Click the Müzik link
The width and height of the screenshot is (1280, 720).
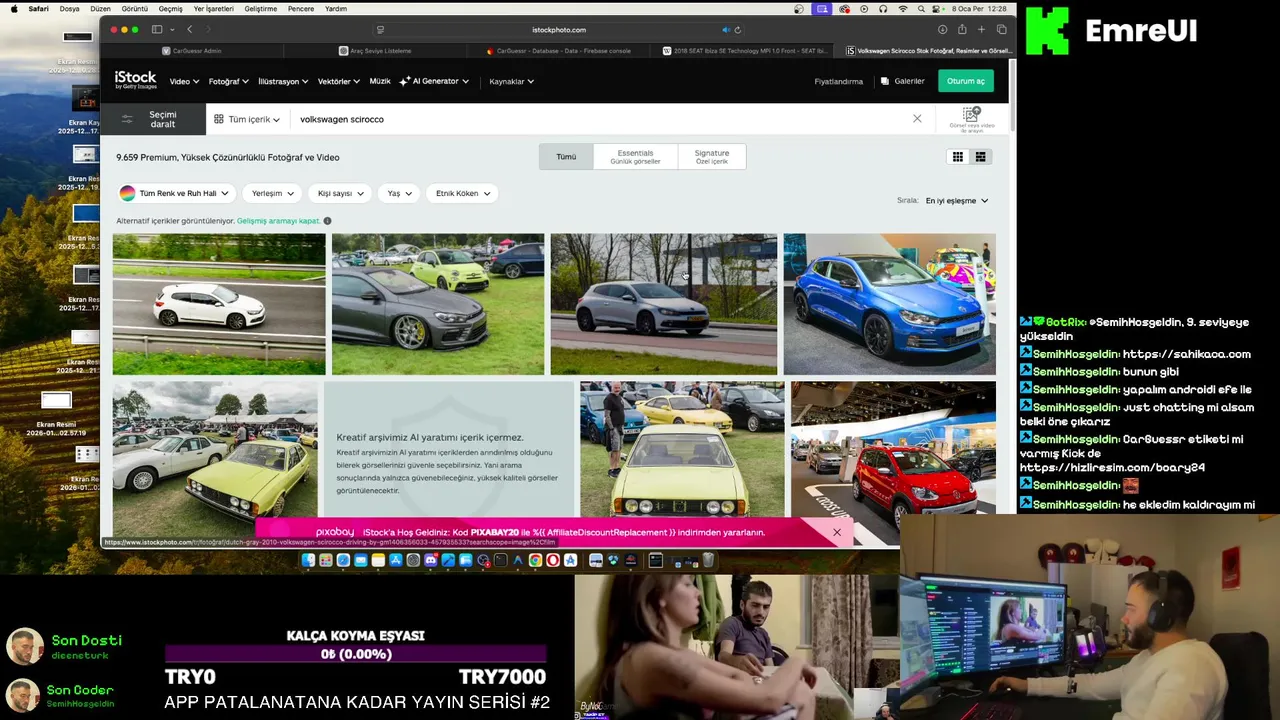click(x=380, y=81)
